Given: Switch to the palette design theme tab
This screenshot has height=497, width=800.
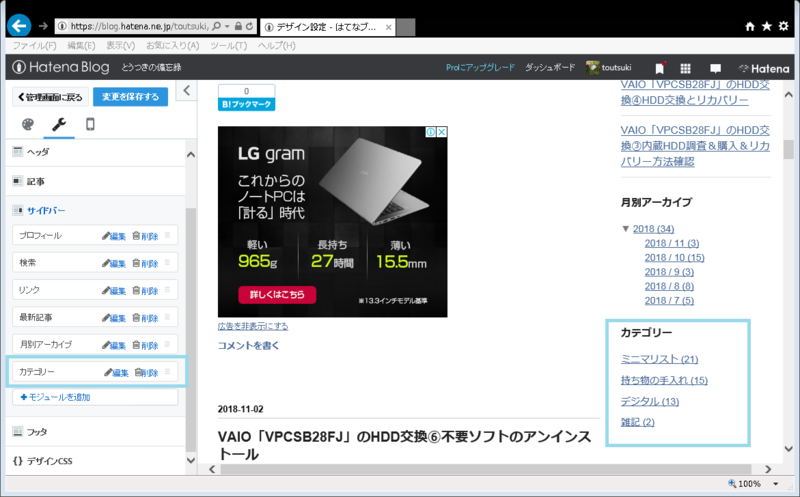Looking at the screenshot, I should (28, 124).
